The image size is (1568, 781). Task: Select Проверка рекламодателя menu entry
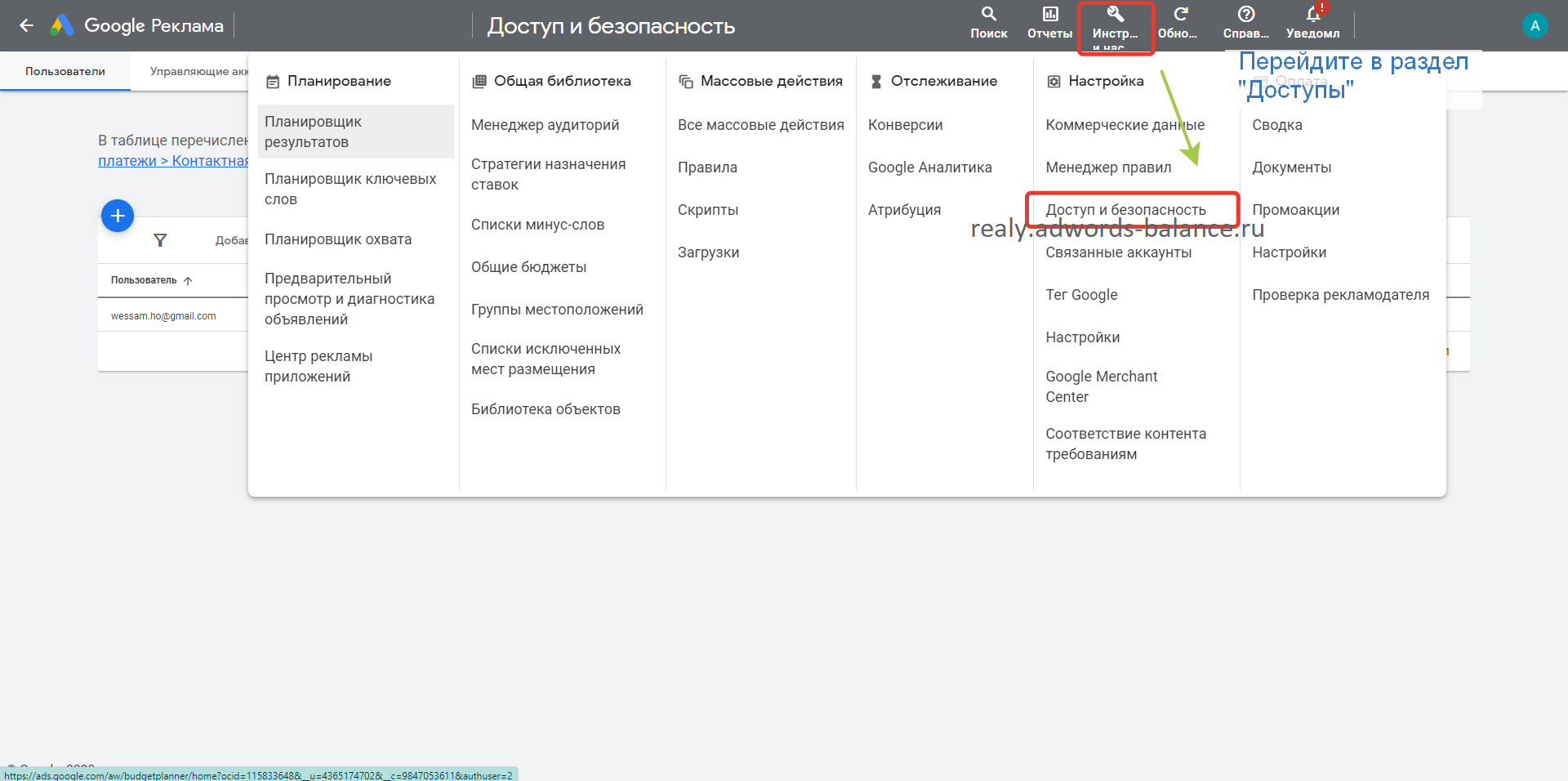pyautogui.click(x=1340, y=295)
